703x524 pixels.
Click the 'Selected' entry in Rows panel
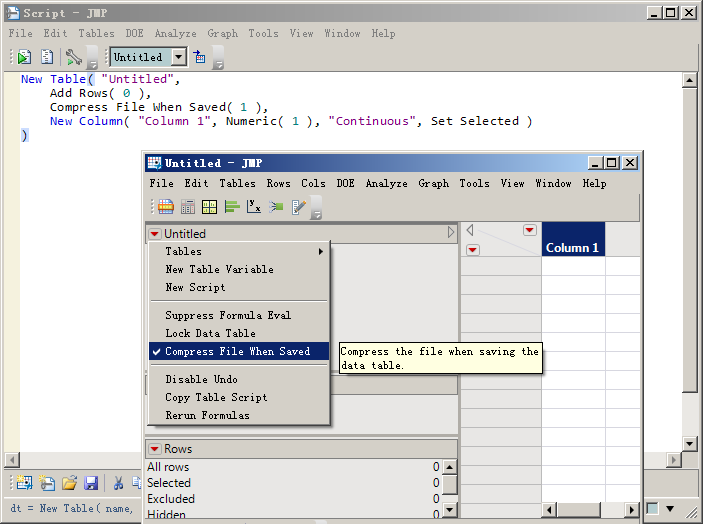pos(294,483)
